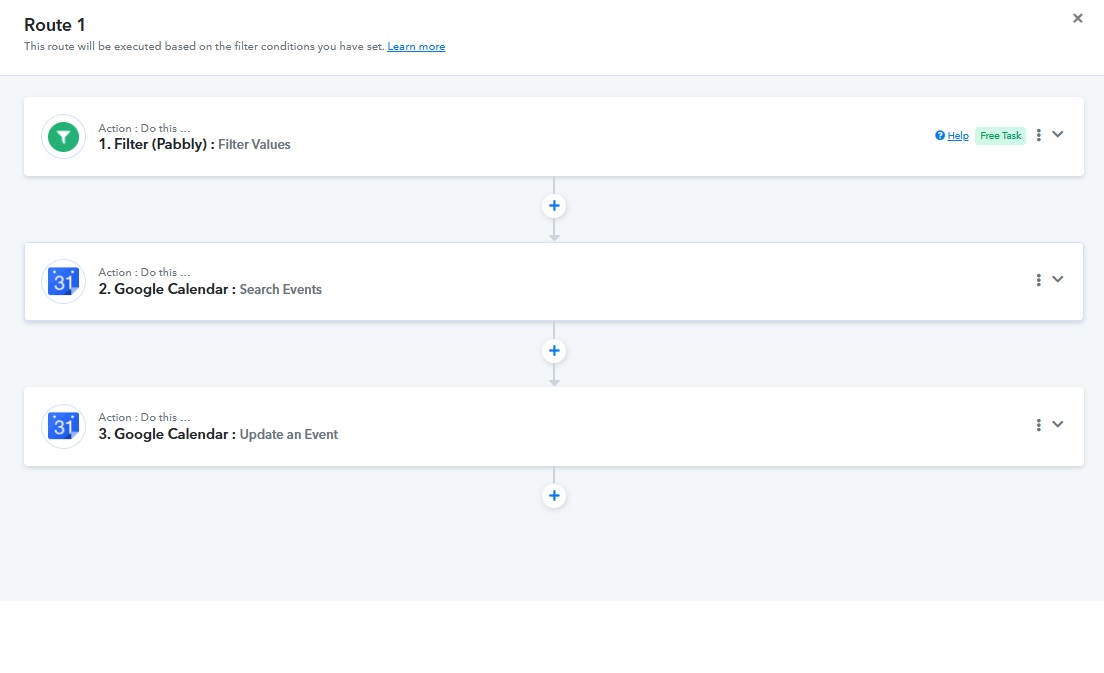The image size is (1104, 673).
Task: Click the Route 1 heading
Action: pyautogui.click(x=55, y=24)
